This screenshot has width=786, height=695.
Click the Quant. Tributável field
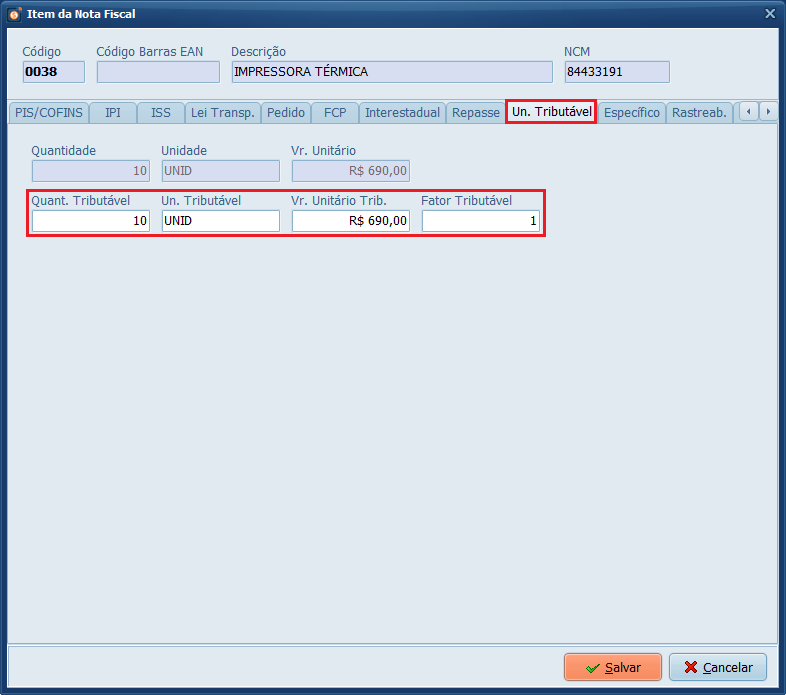point(91,221)
